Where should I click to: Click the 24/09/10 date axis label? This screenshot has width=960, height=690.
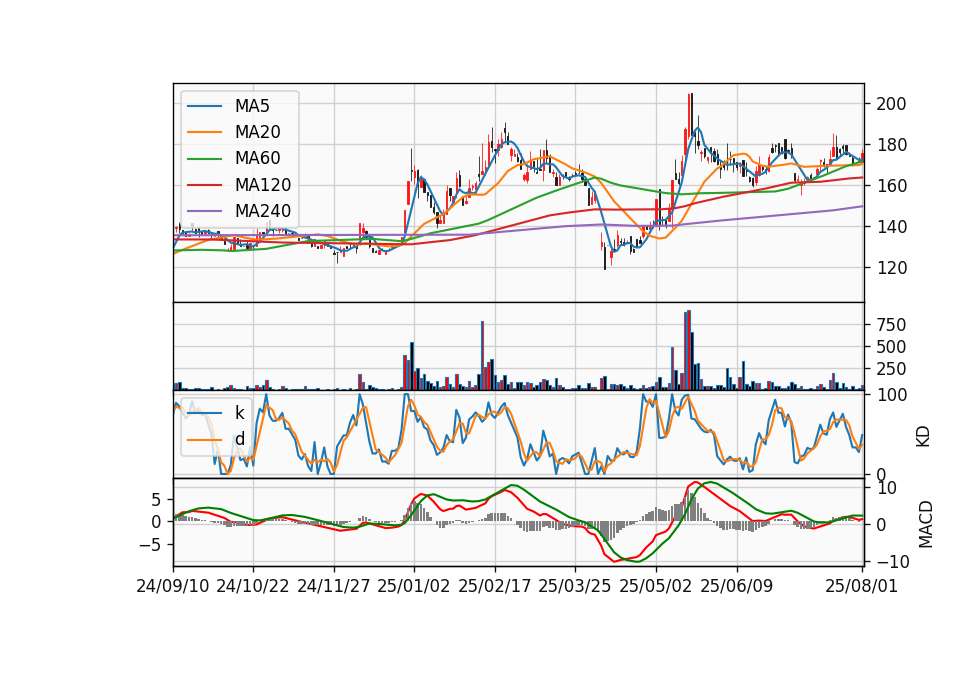pos(173,586)
